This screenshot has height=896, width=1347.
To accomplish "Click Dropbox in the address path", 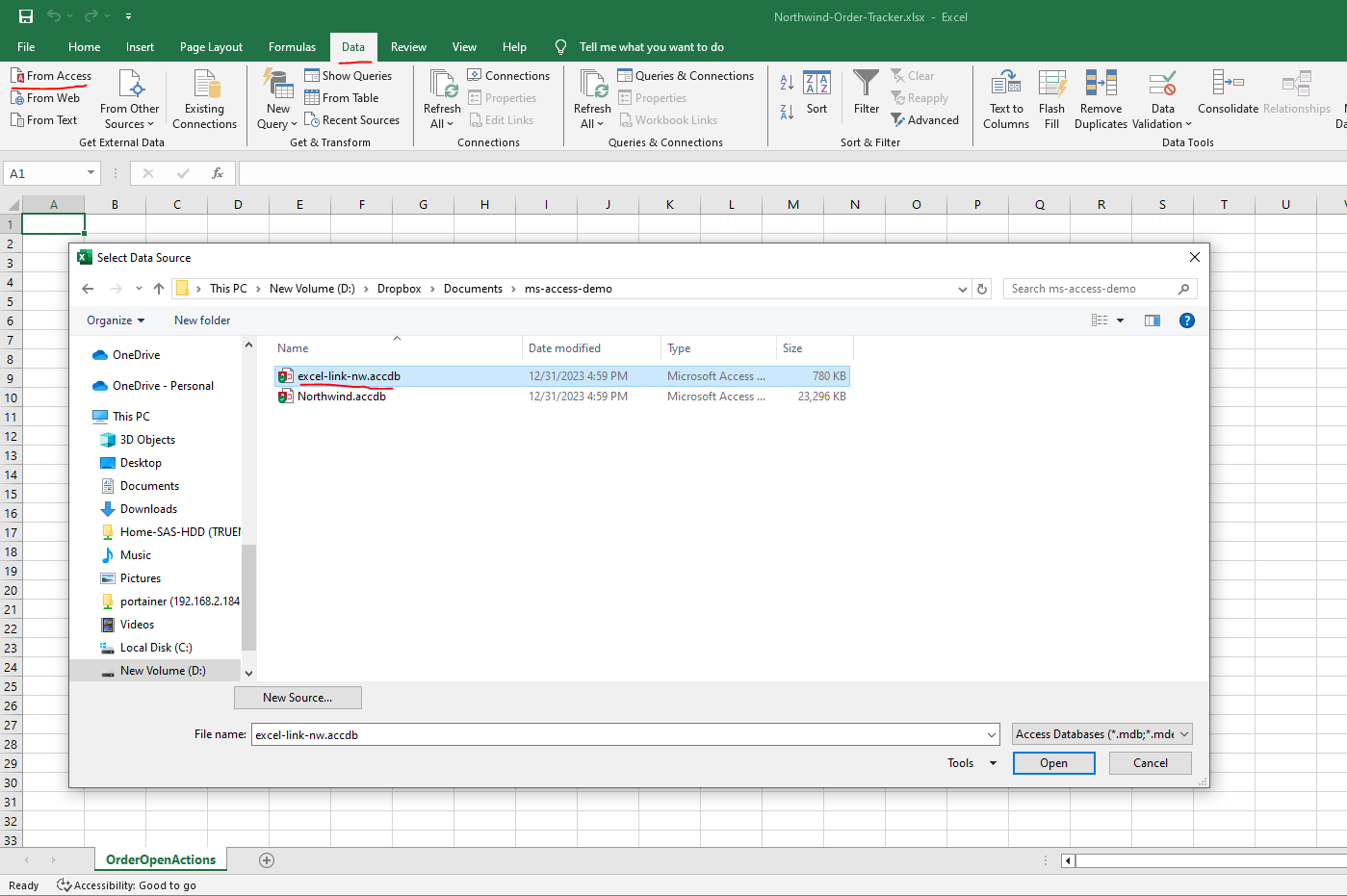I will point(399,289).
